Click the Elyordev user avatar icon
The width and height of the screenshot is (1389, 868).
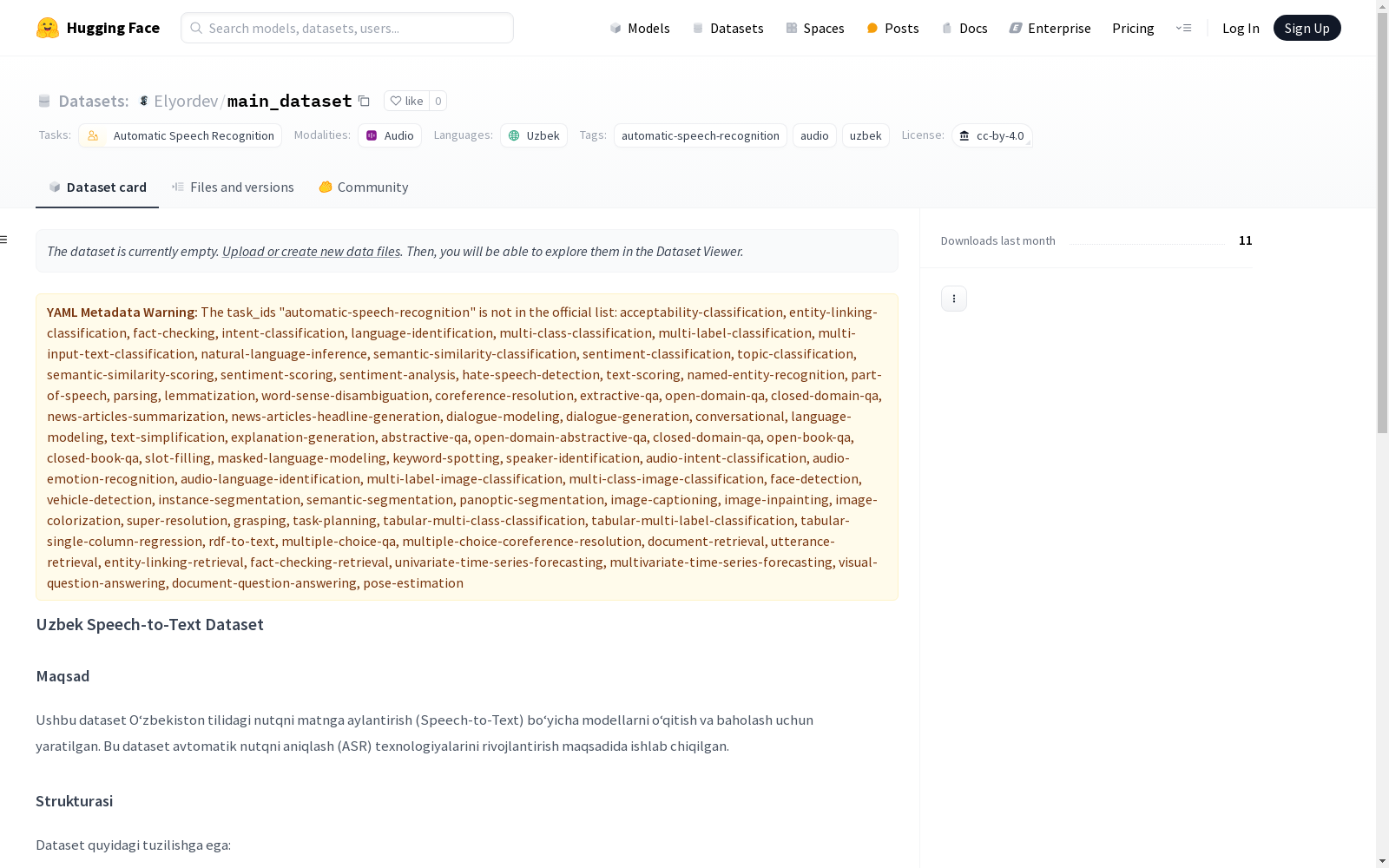point(144,101)
